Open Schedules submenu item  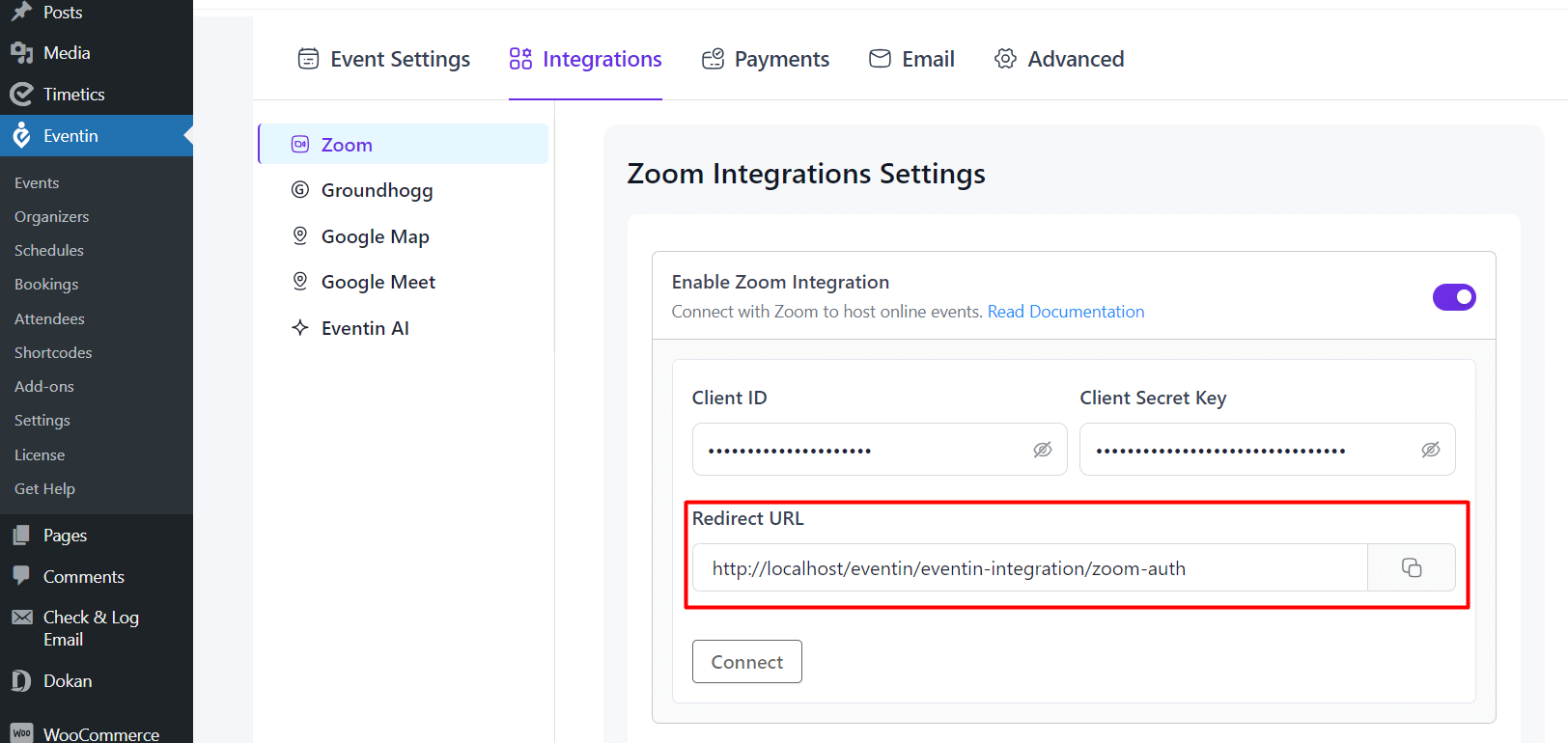click(49, 250)
